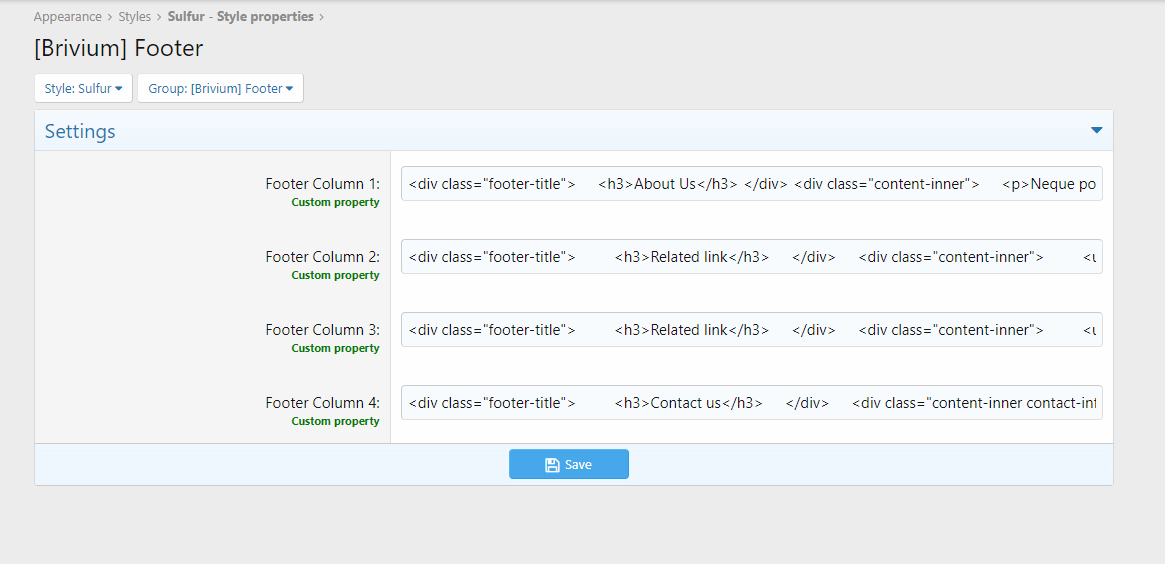Click the floppy disk icon on Save
Image resolution: width=1165 pixels, height=564 pixels.
pos(551,465)
